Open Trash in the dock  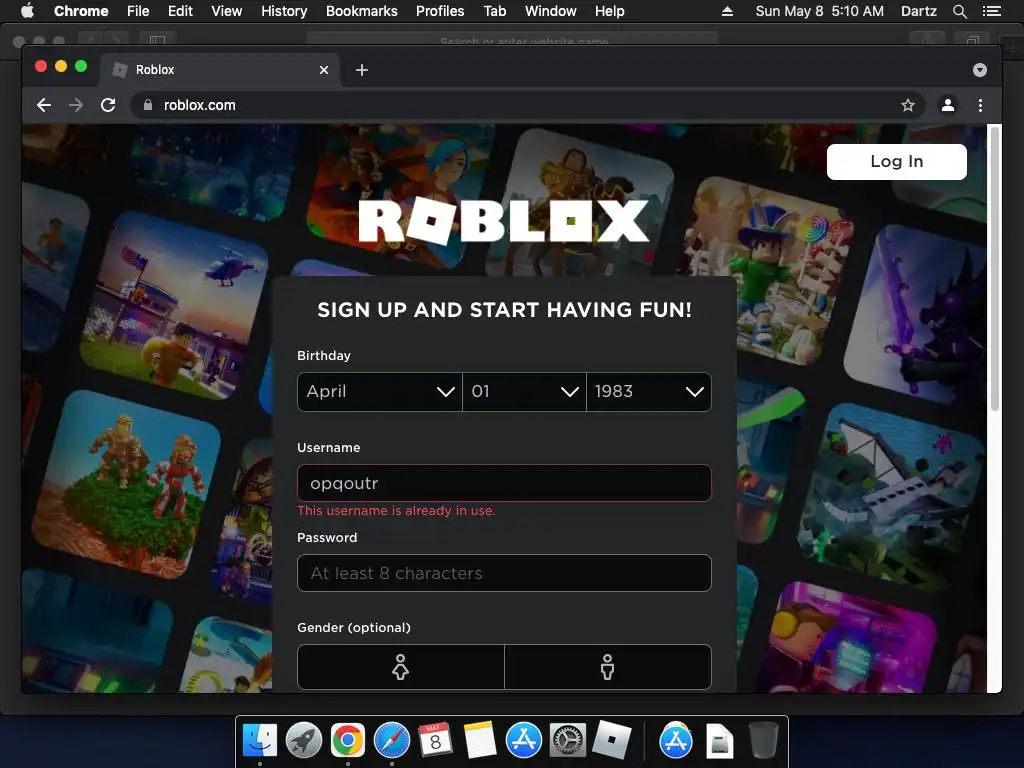pos(763,741)
